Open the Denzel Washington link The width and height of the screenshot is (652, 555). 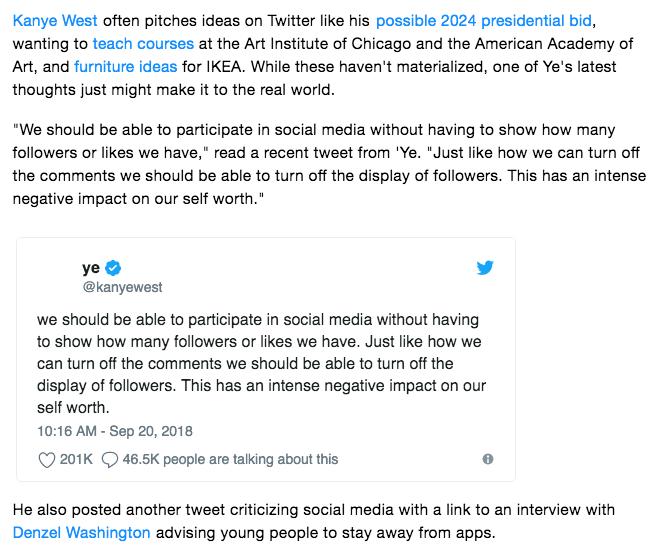[x=81, y=533]
